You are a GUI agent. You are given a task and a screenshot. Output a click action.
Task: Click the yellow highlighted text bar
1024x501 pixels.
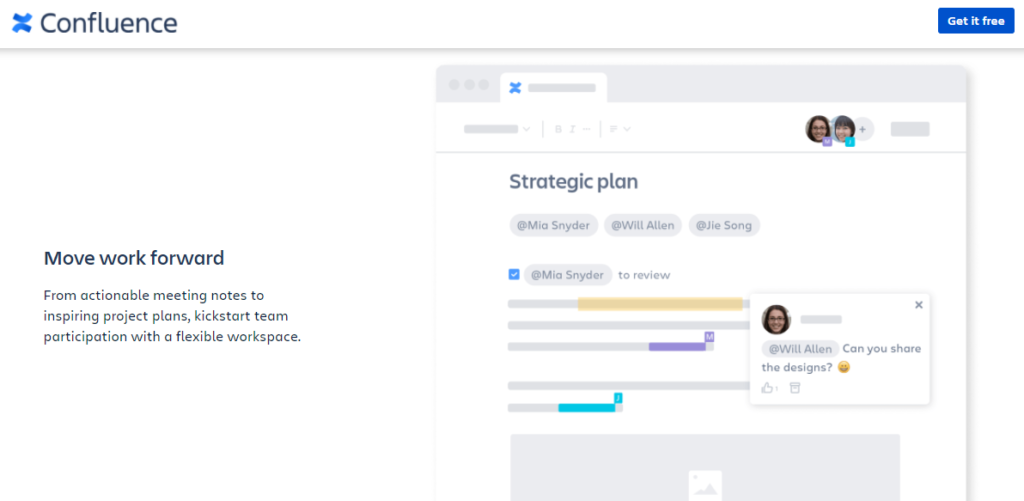coord(660,304)
